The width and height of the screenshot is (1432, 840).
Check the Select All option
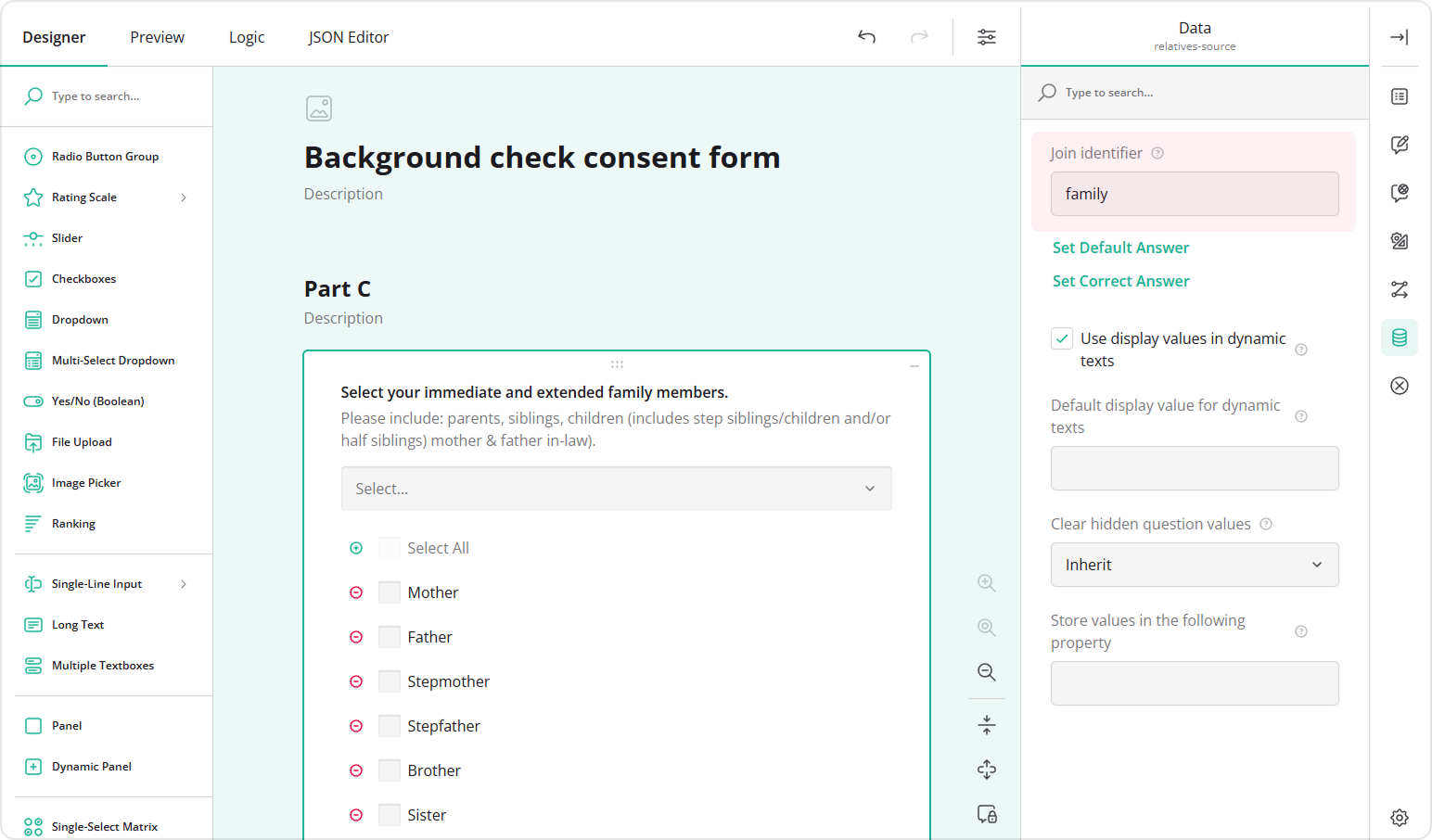pyautogui.click(x=389, y=547)
